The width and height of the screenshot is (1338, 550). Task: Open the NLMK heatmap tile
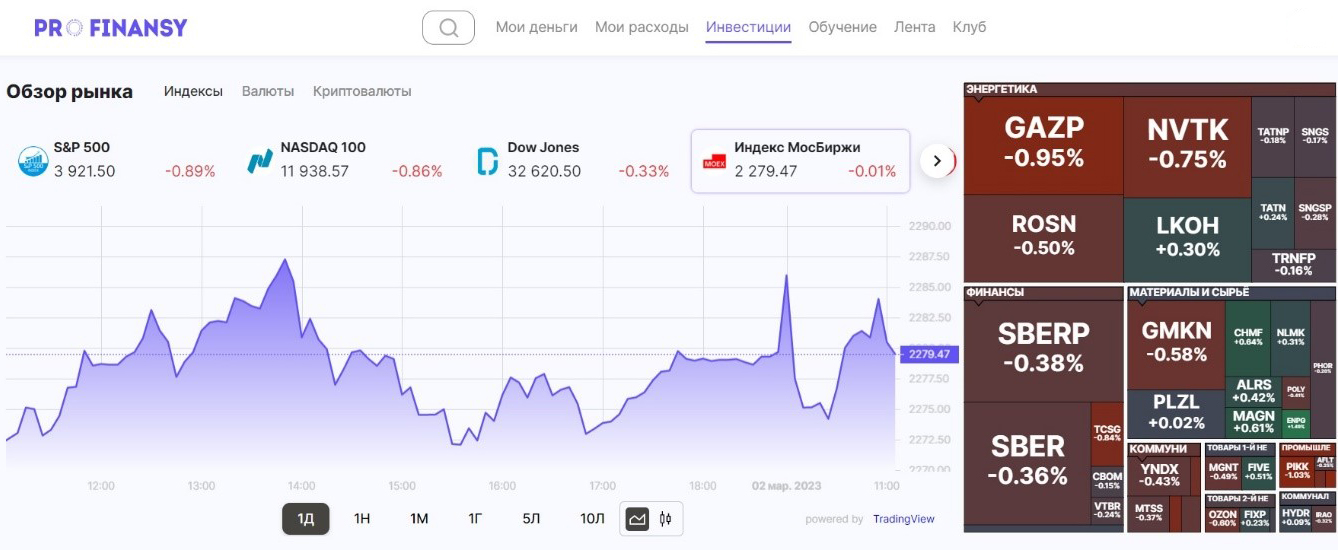point(1290,338)
